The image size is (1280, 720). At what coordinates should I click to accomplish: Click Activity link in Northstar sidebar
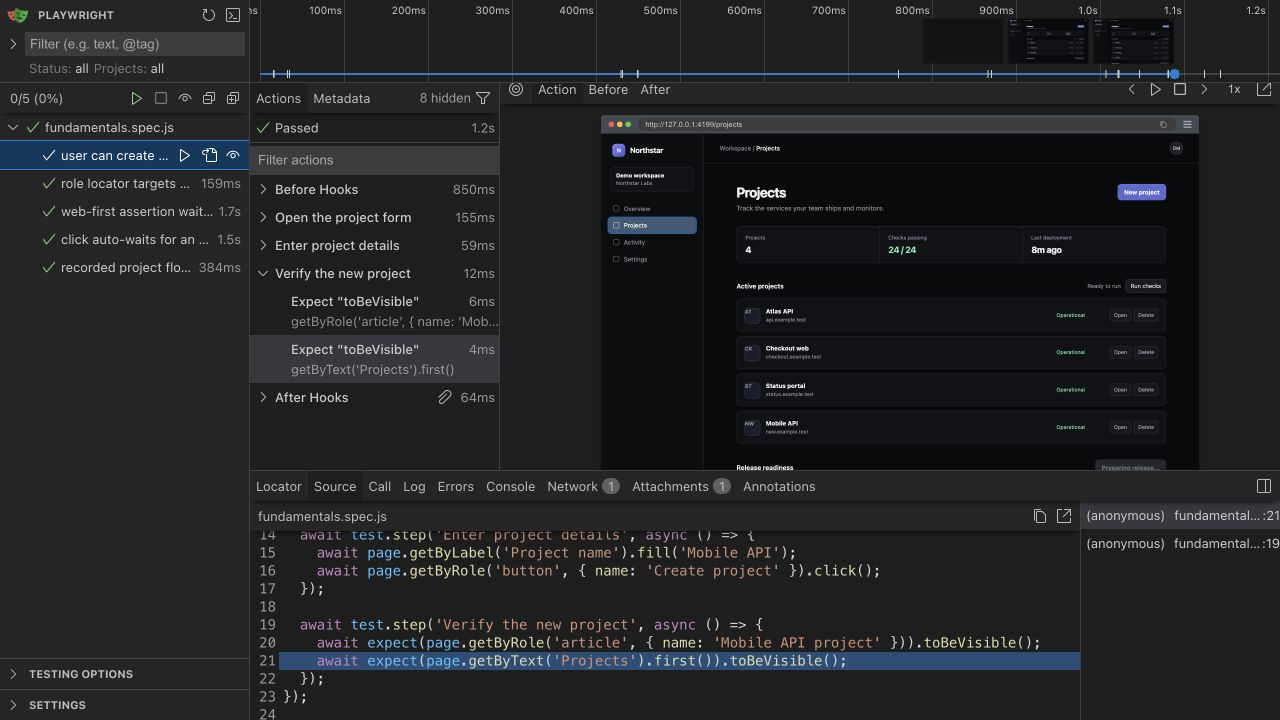(x=653, y=242)
